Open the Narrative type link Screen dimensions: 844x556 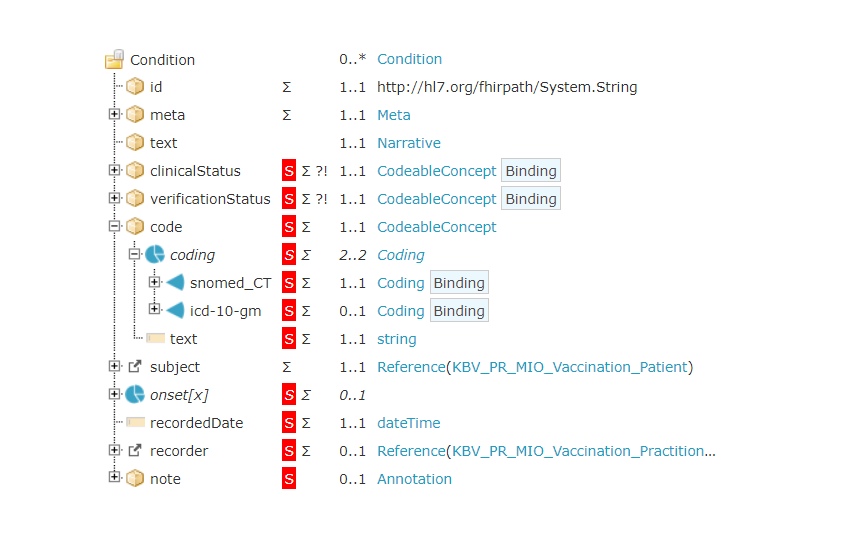pyautogui.click(x=408, y=143)
